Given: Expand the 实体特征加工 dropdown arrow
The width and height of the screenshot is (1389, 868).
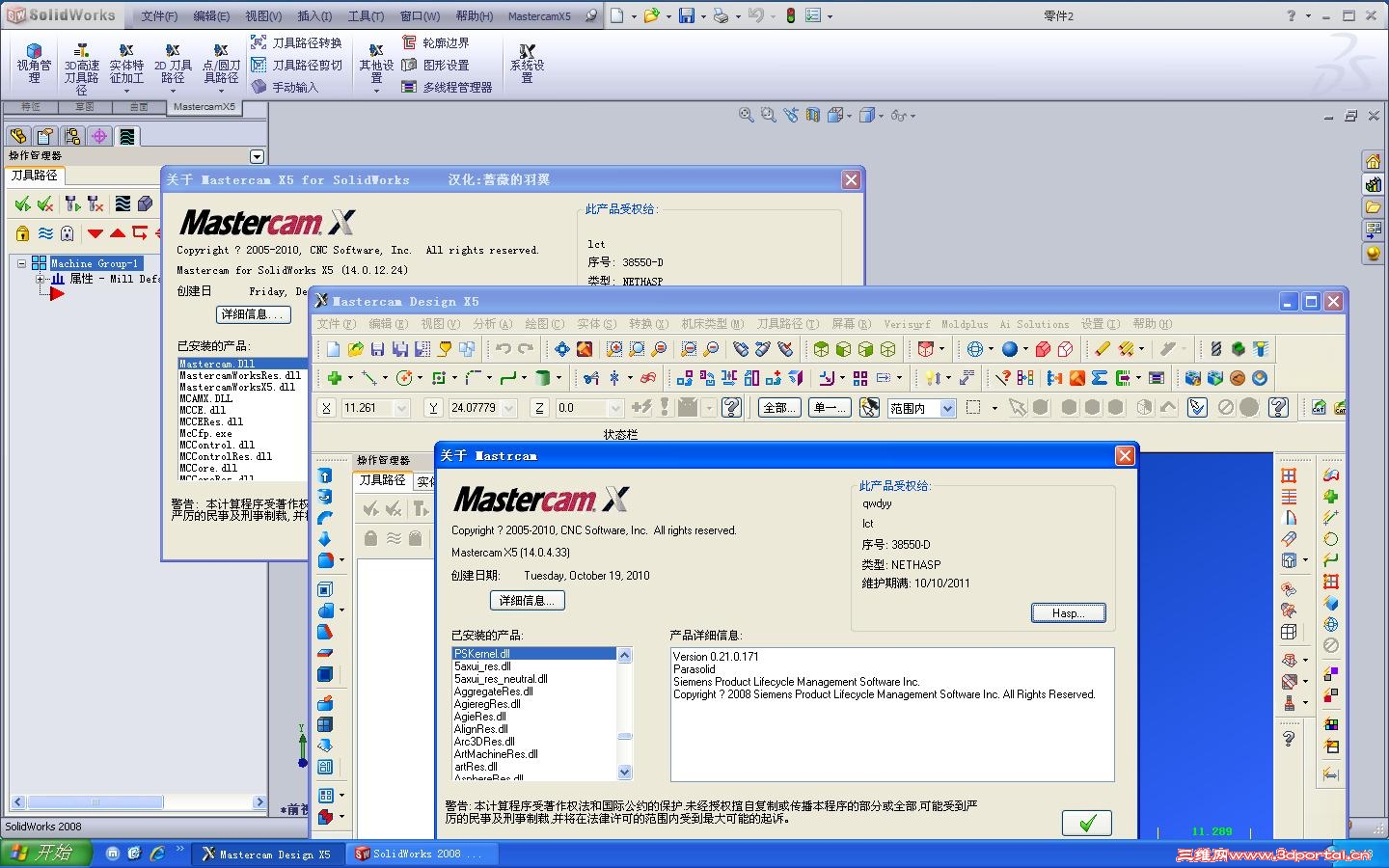Looking at the screenshot, I should tap(126, 92).
